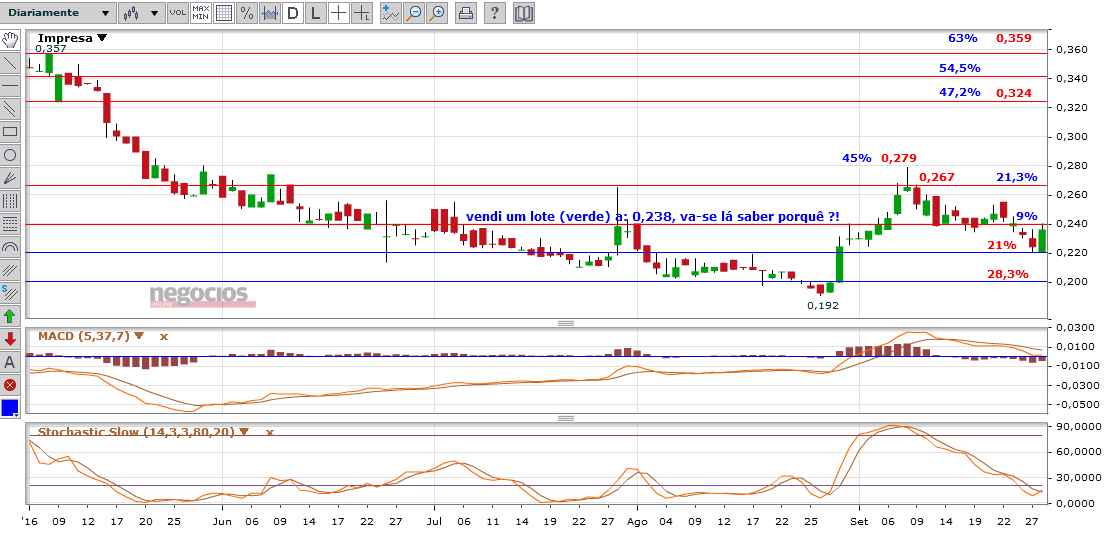Toggle the chart grid display

tap(224, 13)
